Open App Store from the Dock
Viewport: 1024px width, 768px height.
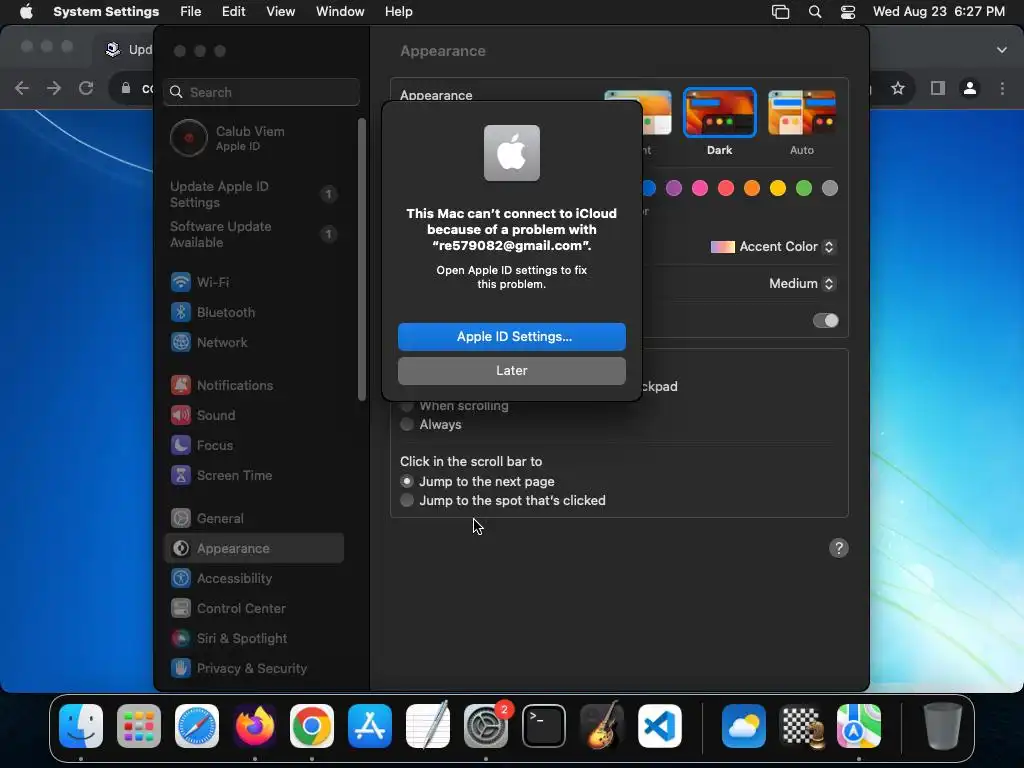(370, 726)
